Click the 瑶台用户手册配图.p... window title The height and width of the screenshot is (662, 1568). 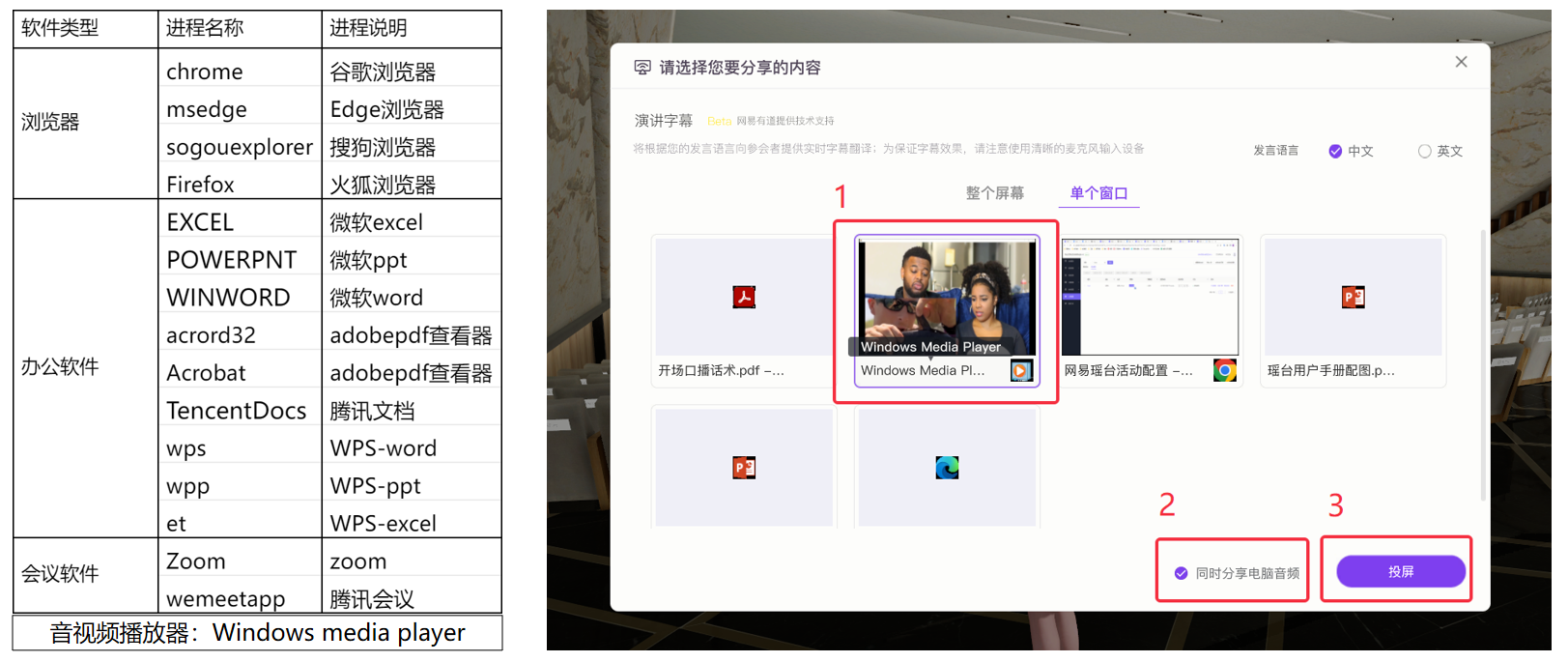tap(1330, 370)
